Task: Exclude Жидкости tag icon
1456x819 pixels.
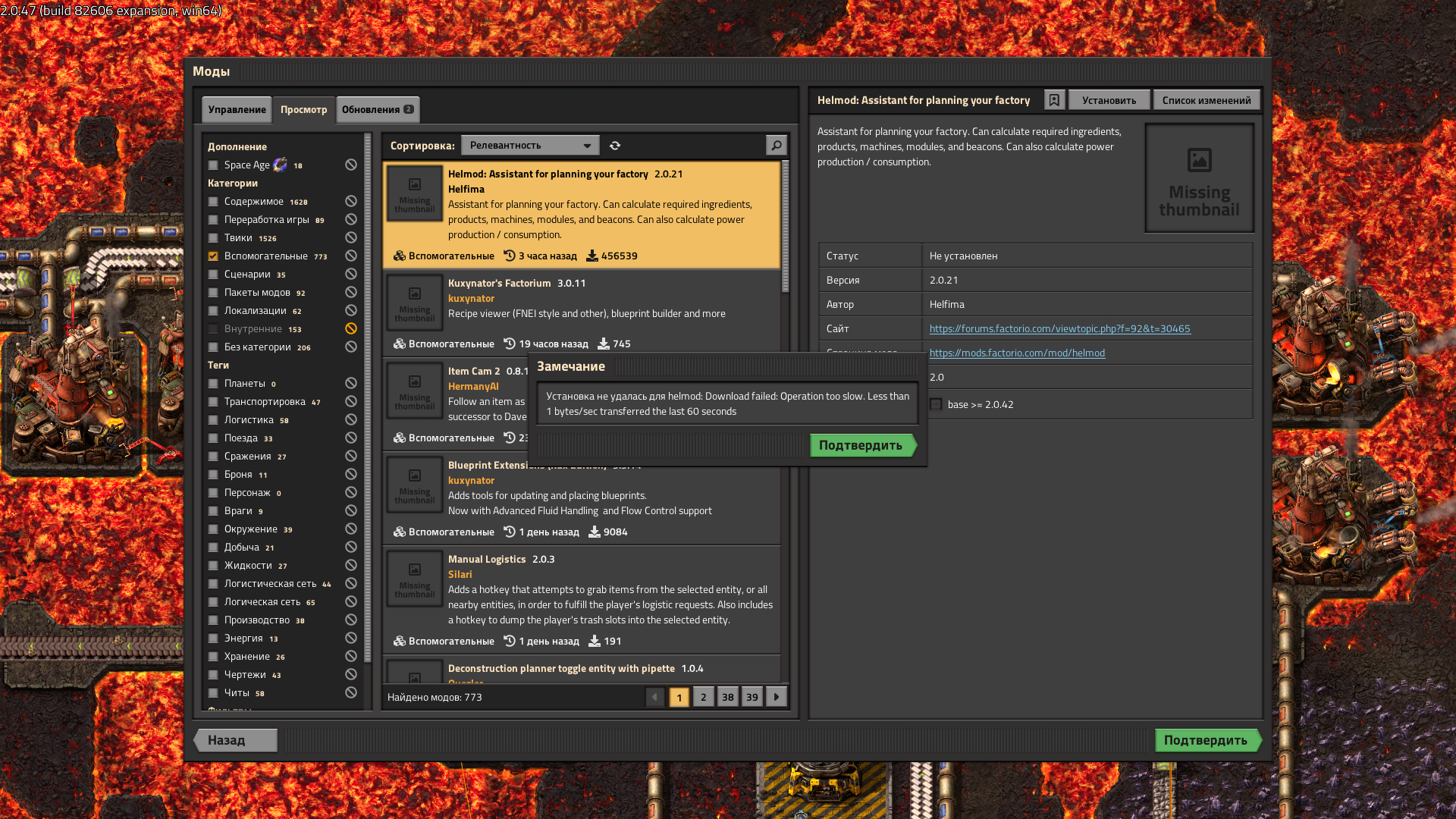Action: tap(351, 565)
